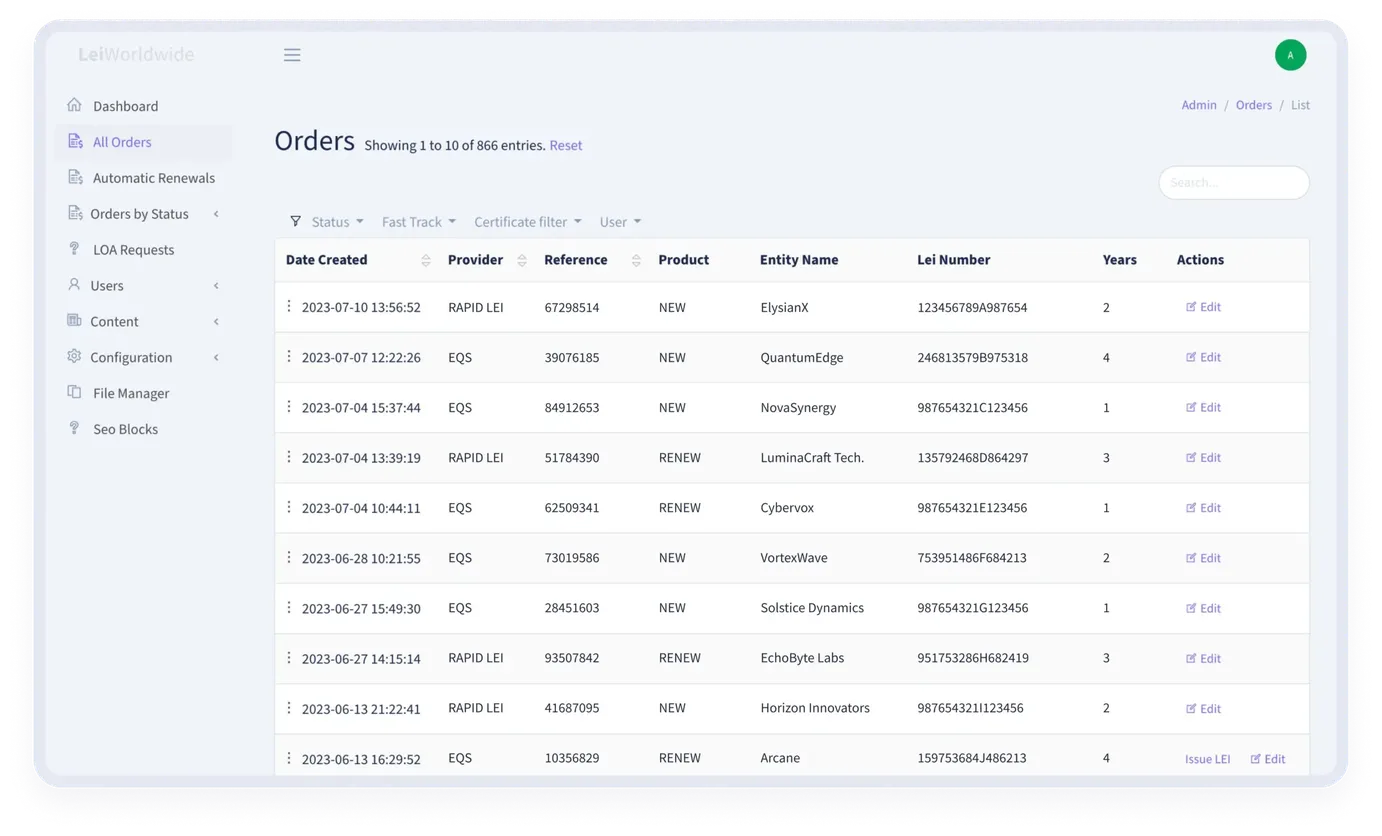Toggle sorting on the Reference column
This screenshot has width=1382, height=836.
click(x=636, y=260)
